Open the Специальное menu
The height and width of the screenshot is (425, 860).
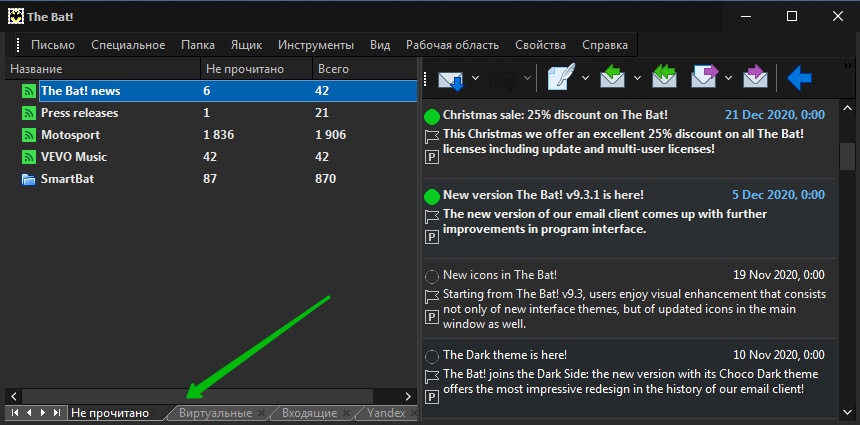[128, 45]
